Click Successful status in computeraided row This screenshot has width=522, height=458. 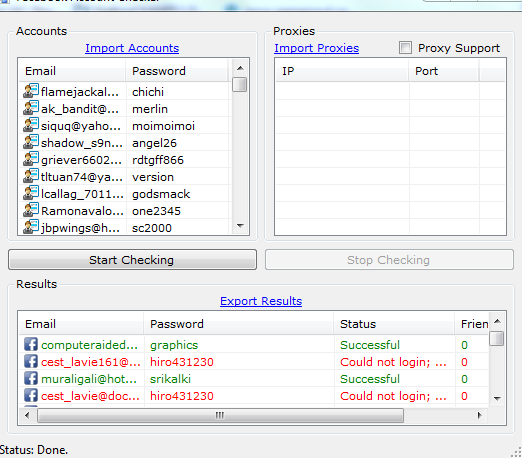coord(370,345)
